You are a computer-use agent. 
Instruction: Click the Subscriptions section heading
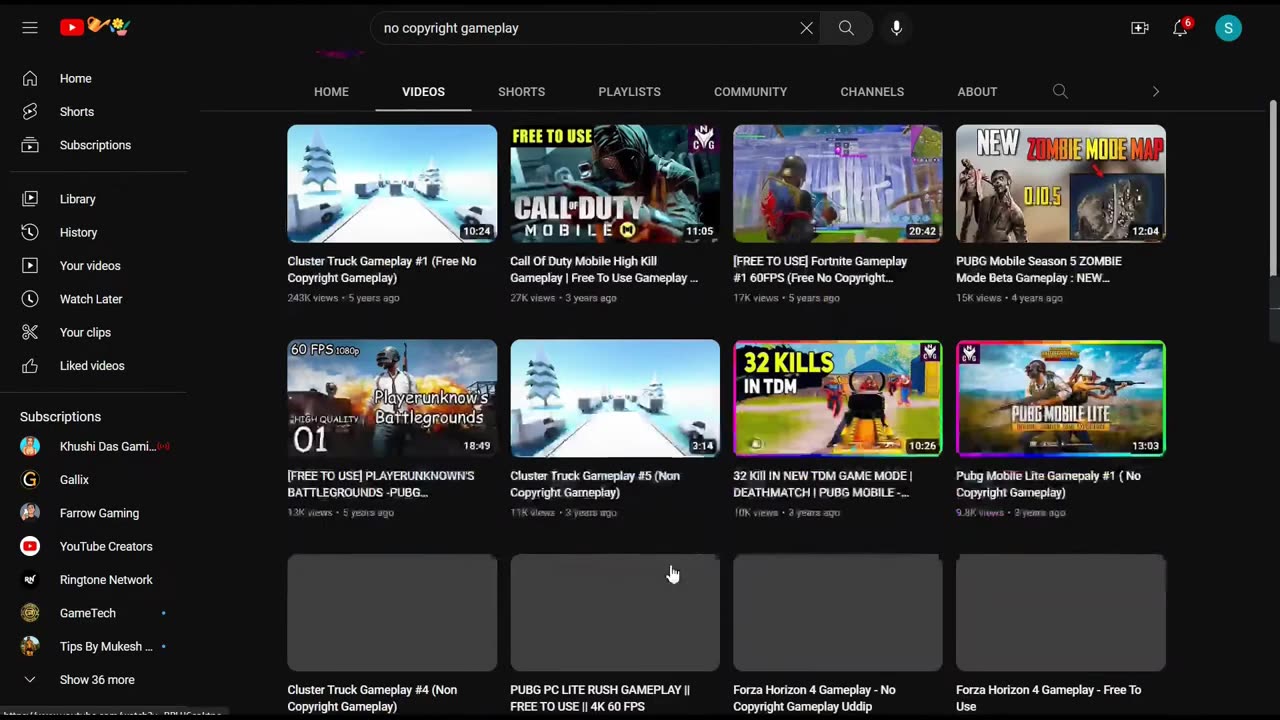coord(60,416)
